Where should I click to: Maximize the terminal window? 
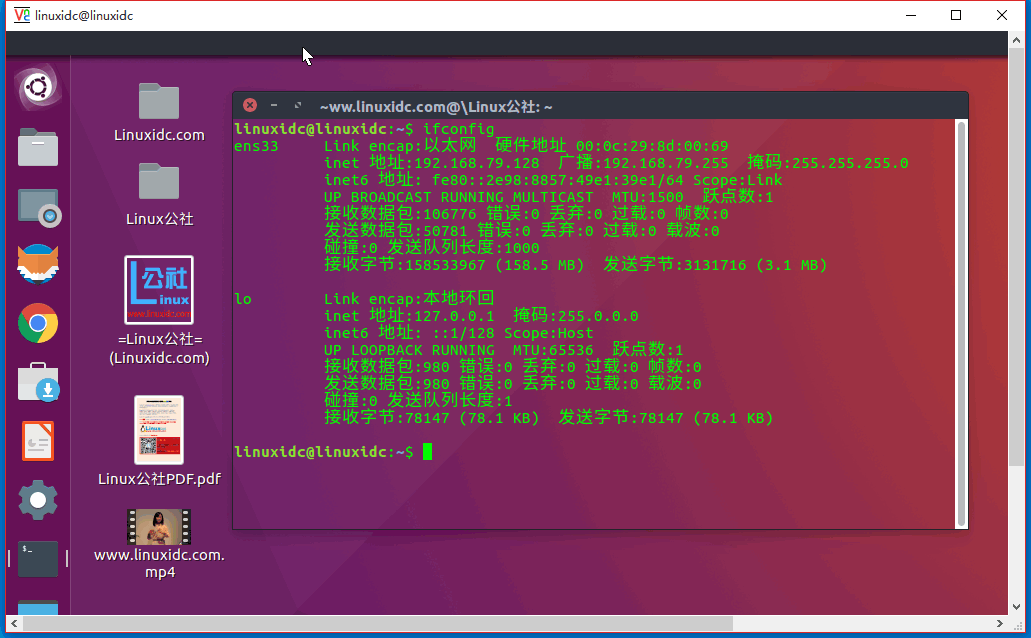(x=298, y=105)
